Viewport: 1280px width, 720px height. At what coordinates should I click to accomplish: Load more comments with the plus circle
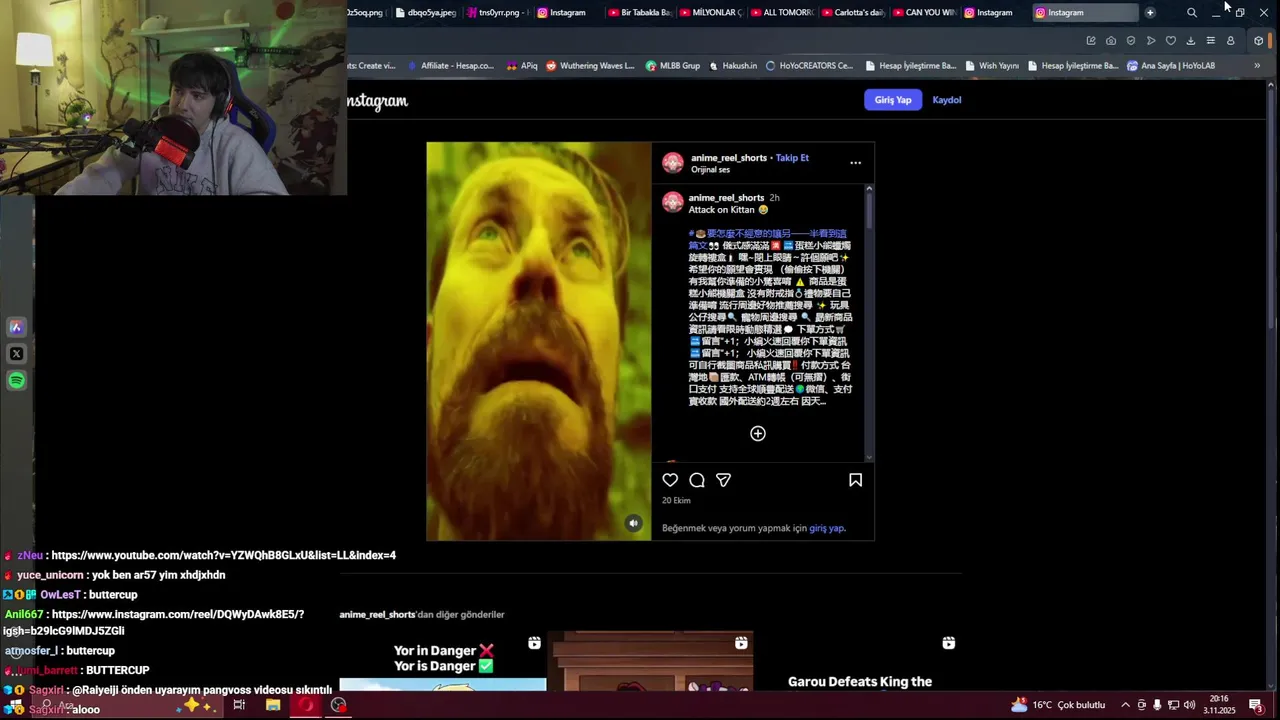tap(758, 433)
